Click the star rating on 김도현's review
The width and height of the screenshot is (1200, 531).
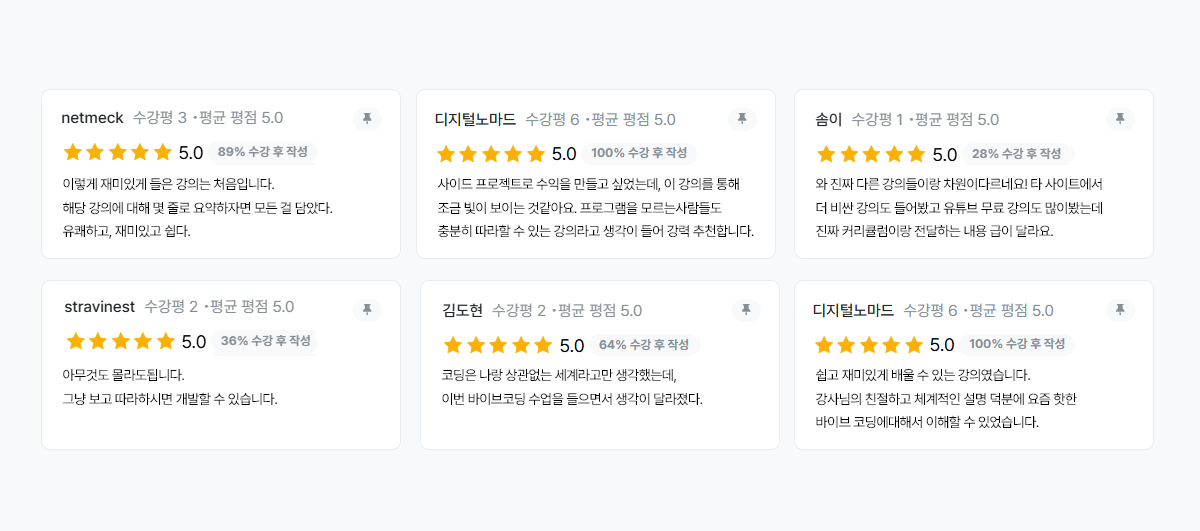(x=498, y=346)
